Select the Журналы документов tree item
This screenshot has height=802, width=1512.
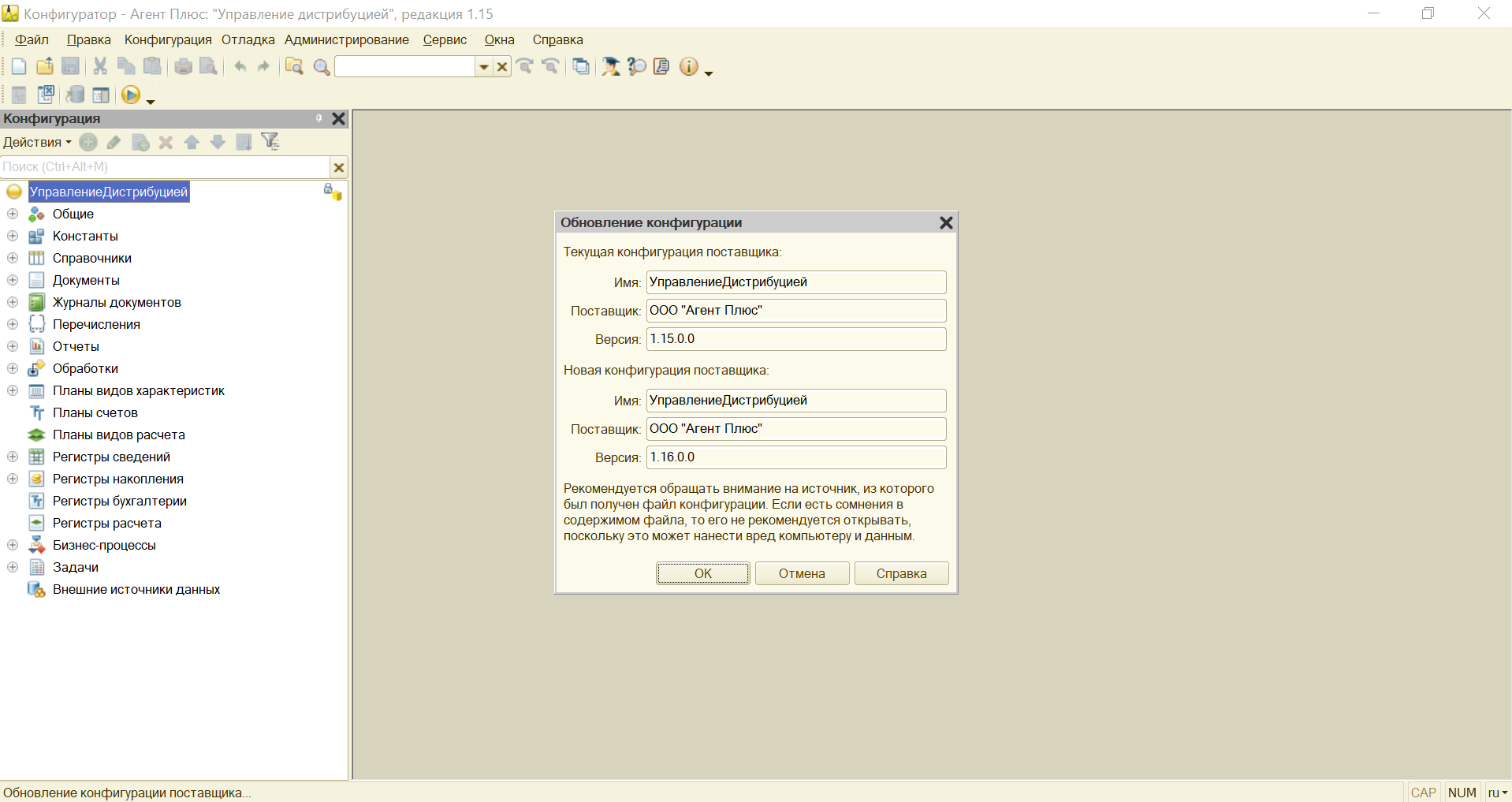(x=117, y=302)
